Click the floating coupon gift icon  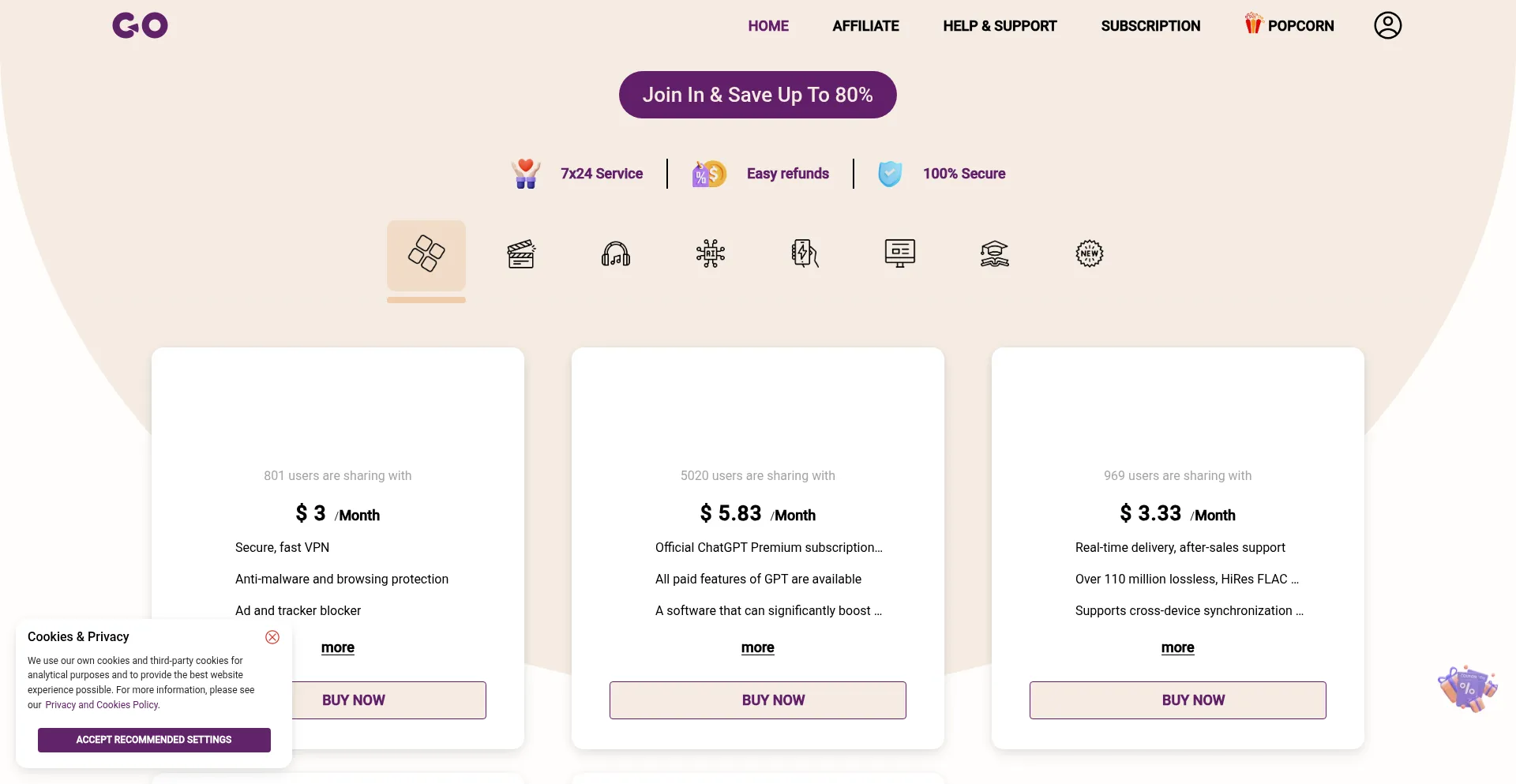pyautogui.click(x=1467, y=688)
